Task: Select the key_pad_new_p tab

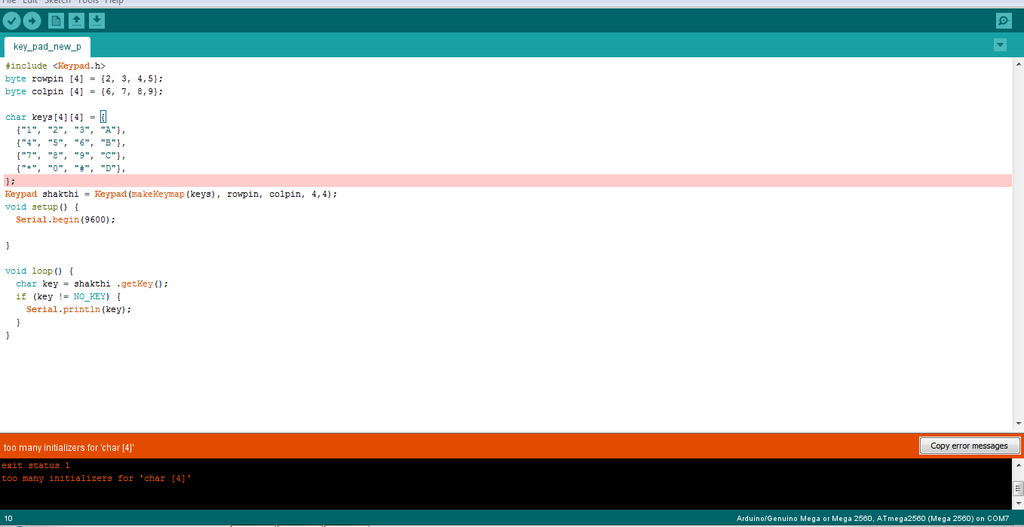Action: [47, 46]
